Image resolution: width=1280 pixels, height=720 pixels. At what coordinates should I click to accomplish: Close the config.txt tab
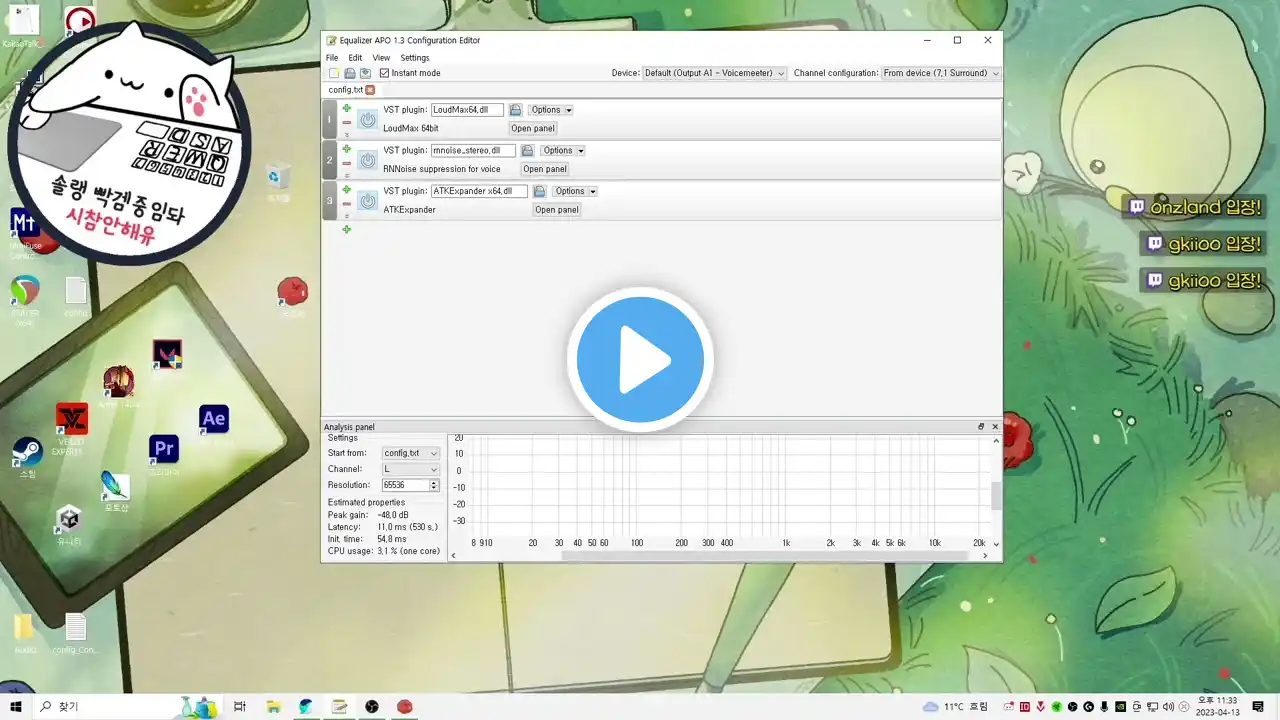click(x=370, y=90)
